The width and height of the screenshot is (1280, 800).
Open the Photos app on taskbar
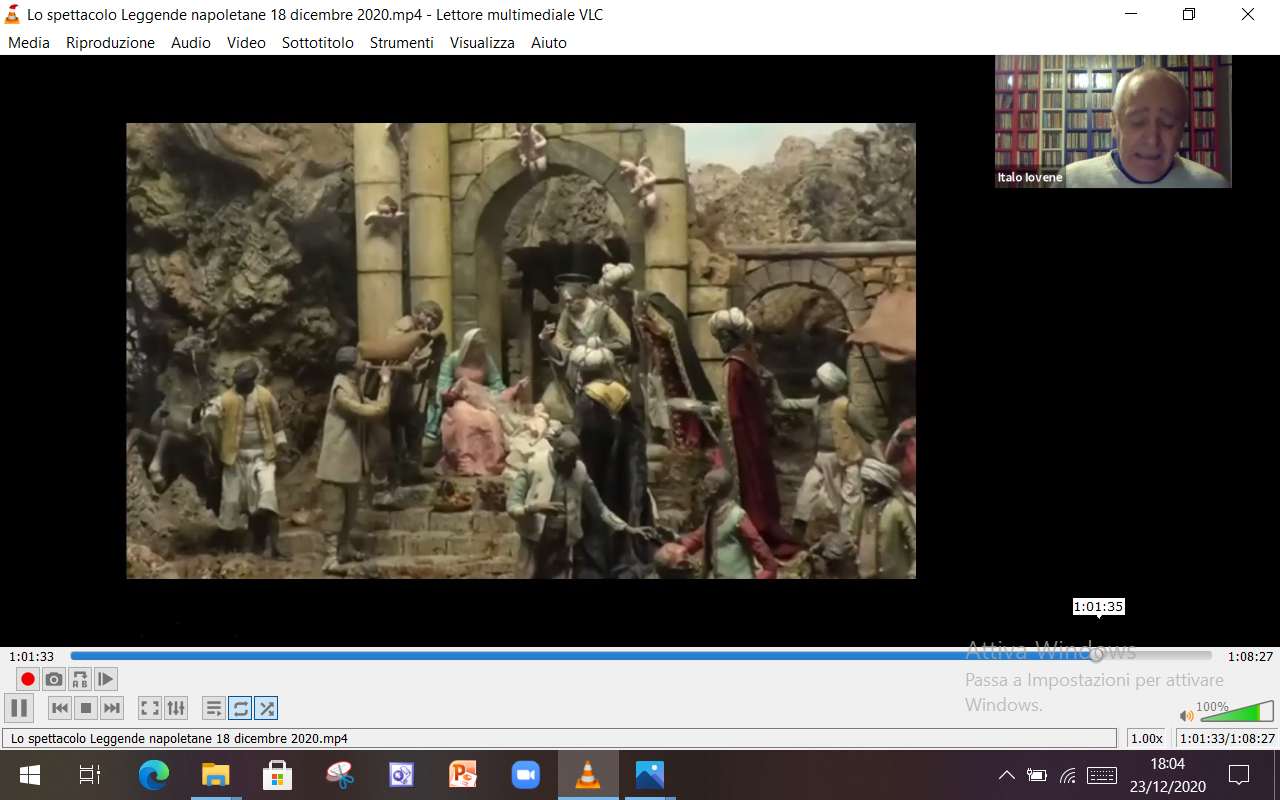click(x=650, y=775)
